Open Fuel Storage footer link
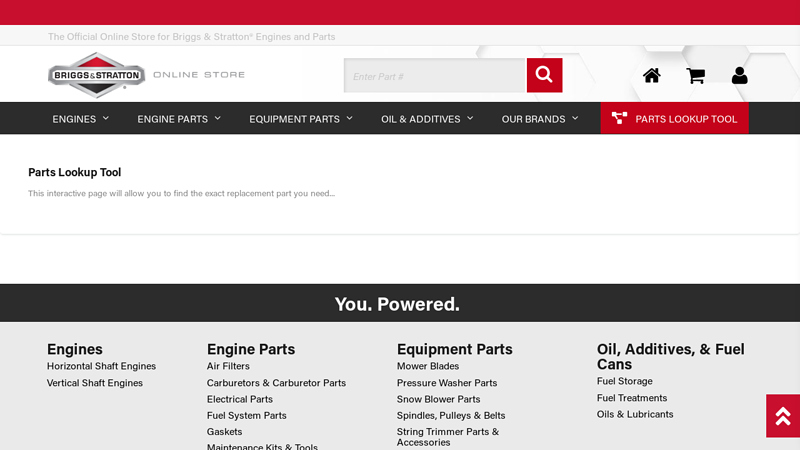 point(624,381)
